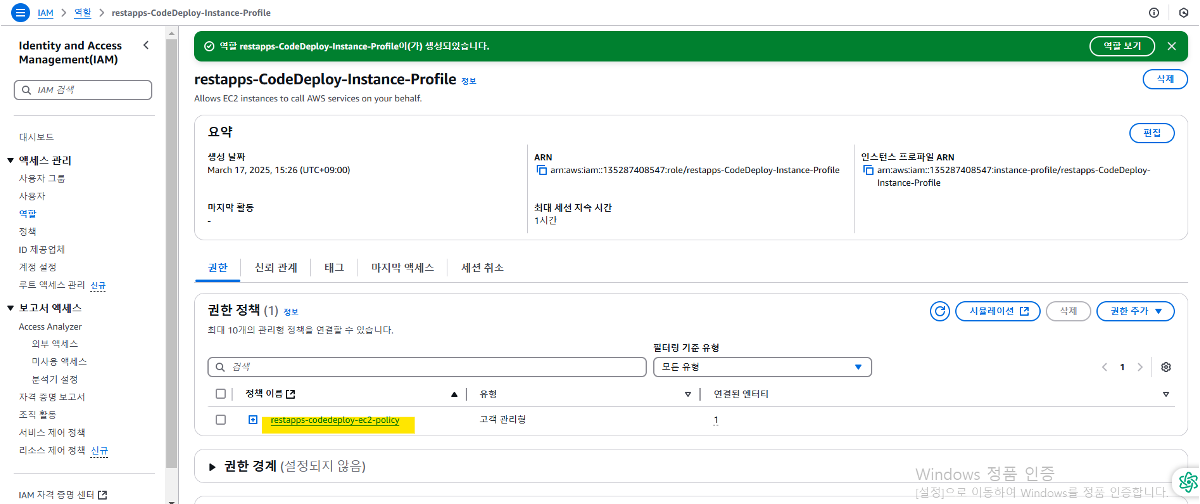Viewport: 1200px width, 504px height.
Task: Click the 고객 관리형 type cell
Action: tap(503, 420)
